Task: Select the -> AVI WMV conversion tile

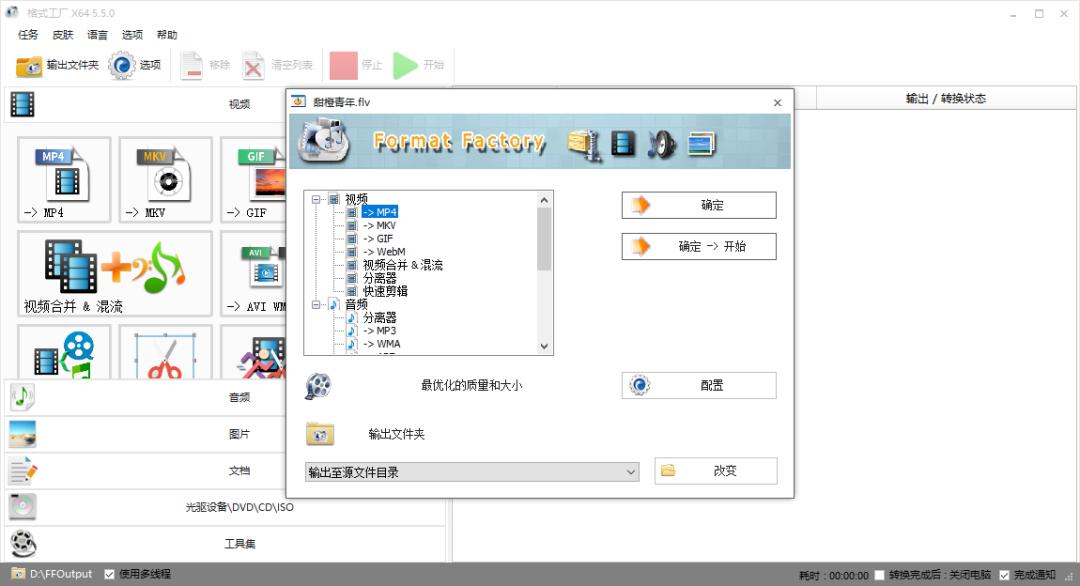Action: point(253,274)
